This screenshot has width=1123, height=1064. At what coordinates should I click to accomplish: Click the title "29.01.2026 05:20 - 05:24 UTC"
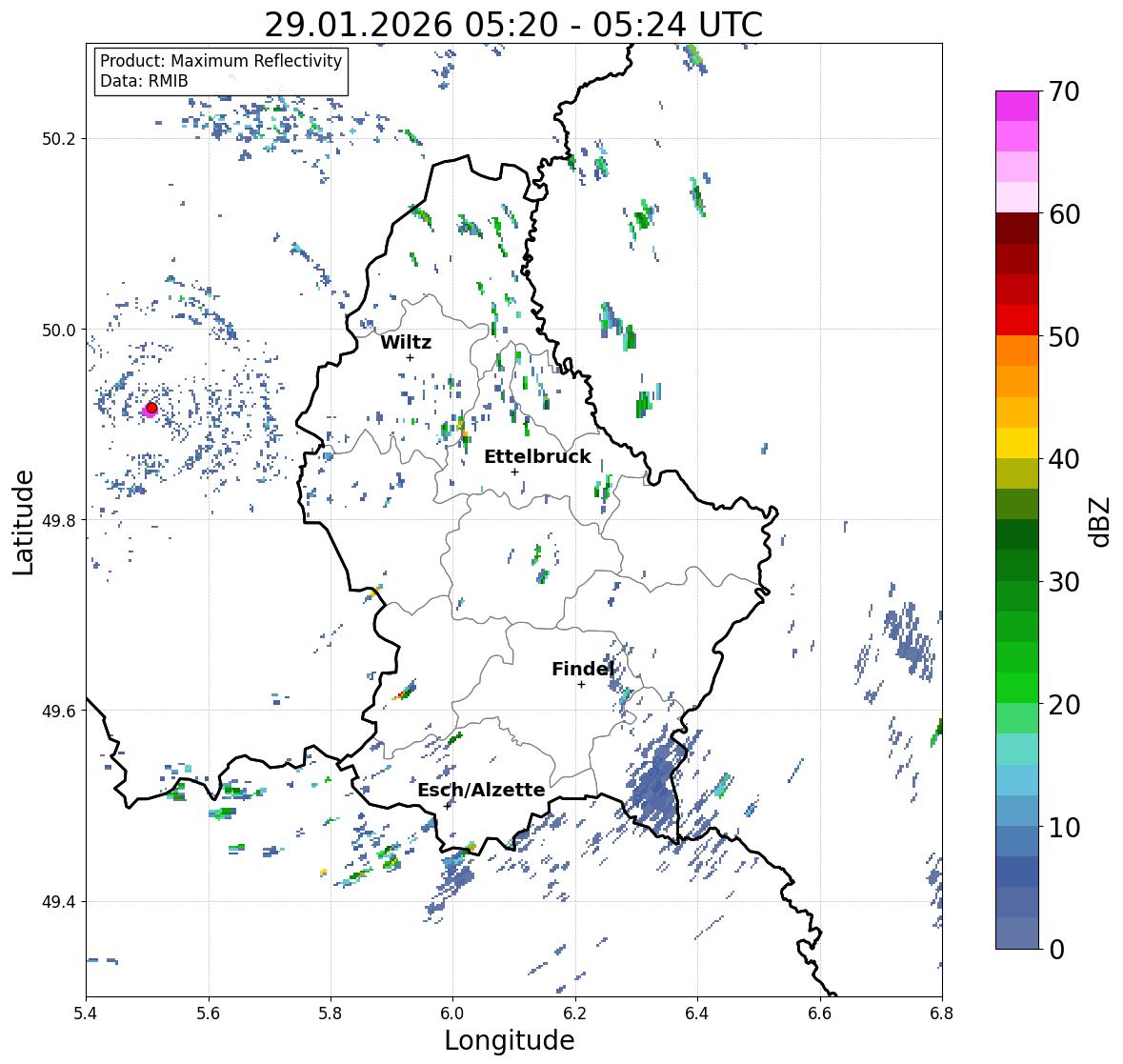pyautogui.click(x=513, y=25)
